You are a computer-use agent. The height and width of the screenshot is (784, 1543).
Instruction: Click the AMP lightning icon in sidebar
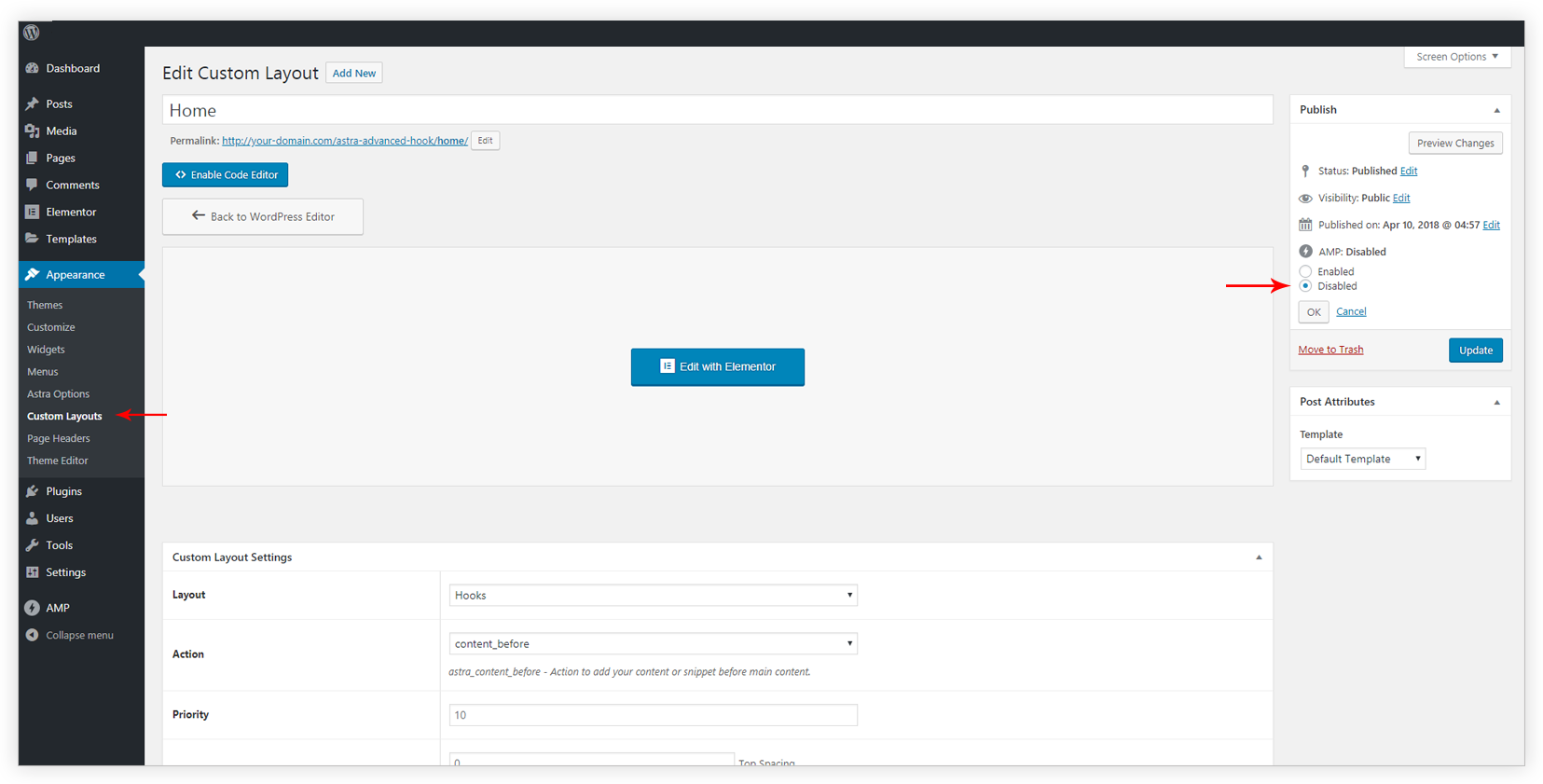tap(33, 608)
